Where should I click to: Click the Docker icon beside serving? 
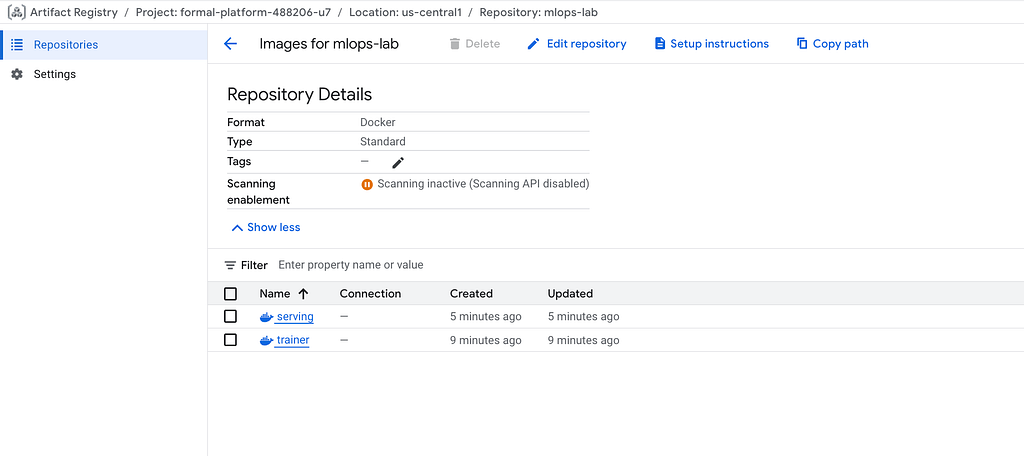(x=266, y=317)
